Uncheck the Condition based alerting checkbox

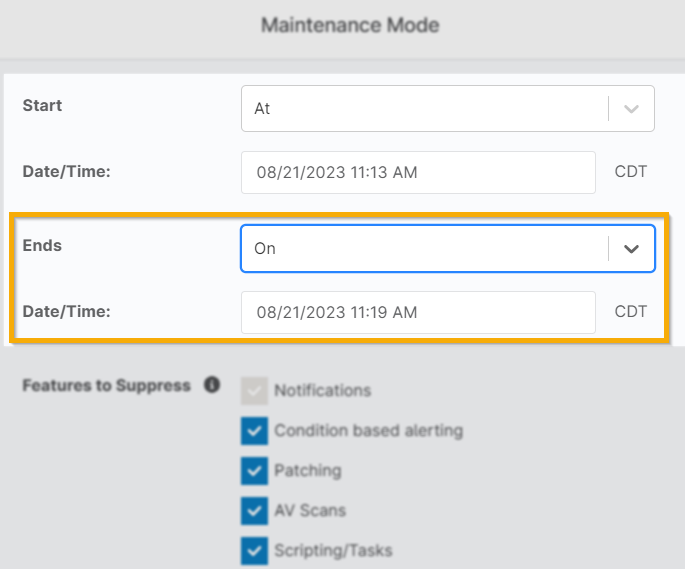coord(254,431)
